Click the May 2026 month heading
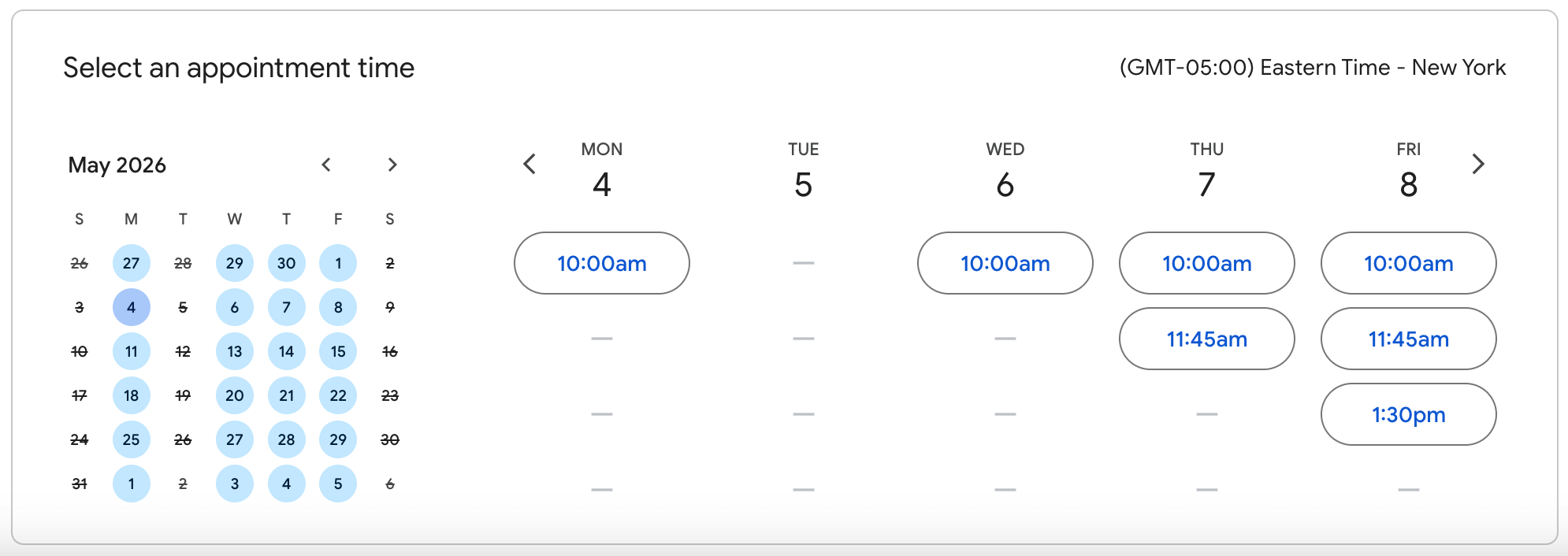Screen dimensions: 1568x556 pyautogui.click(x=117, y=165)
